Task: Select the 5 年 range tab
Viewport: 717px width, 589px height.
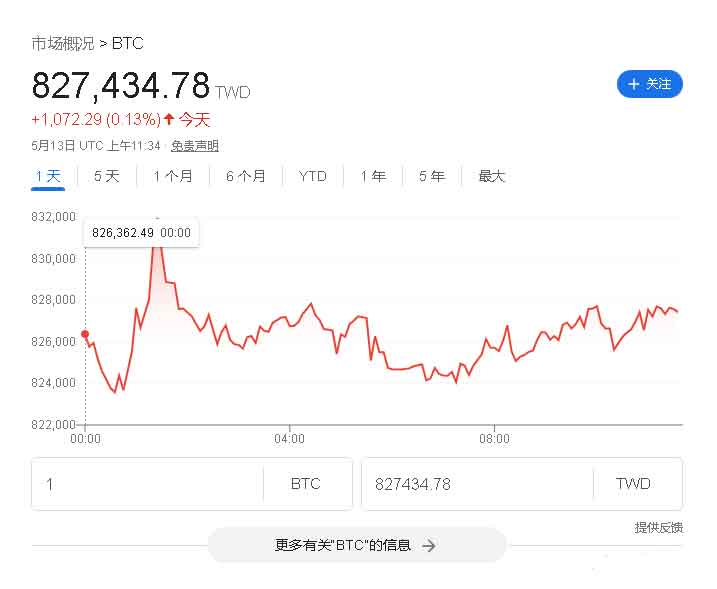Action: click(x=432, y=176)
